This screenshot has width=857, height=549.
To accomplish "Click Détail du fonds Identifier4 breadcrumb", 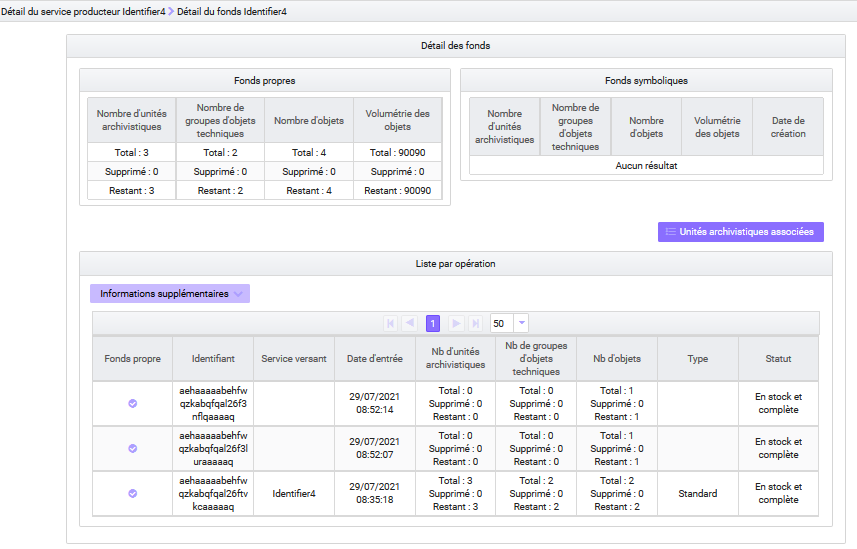I will pos(232,11).
